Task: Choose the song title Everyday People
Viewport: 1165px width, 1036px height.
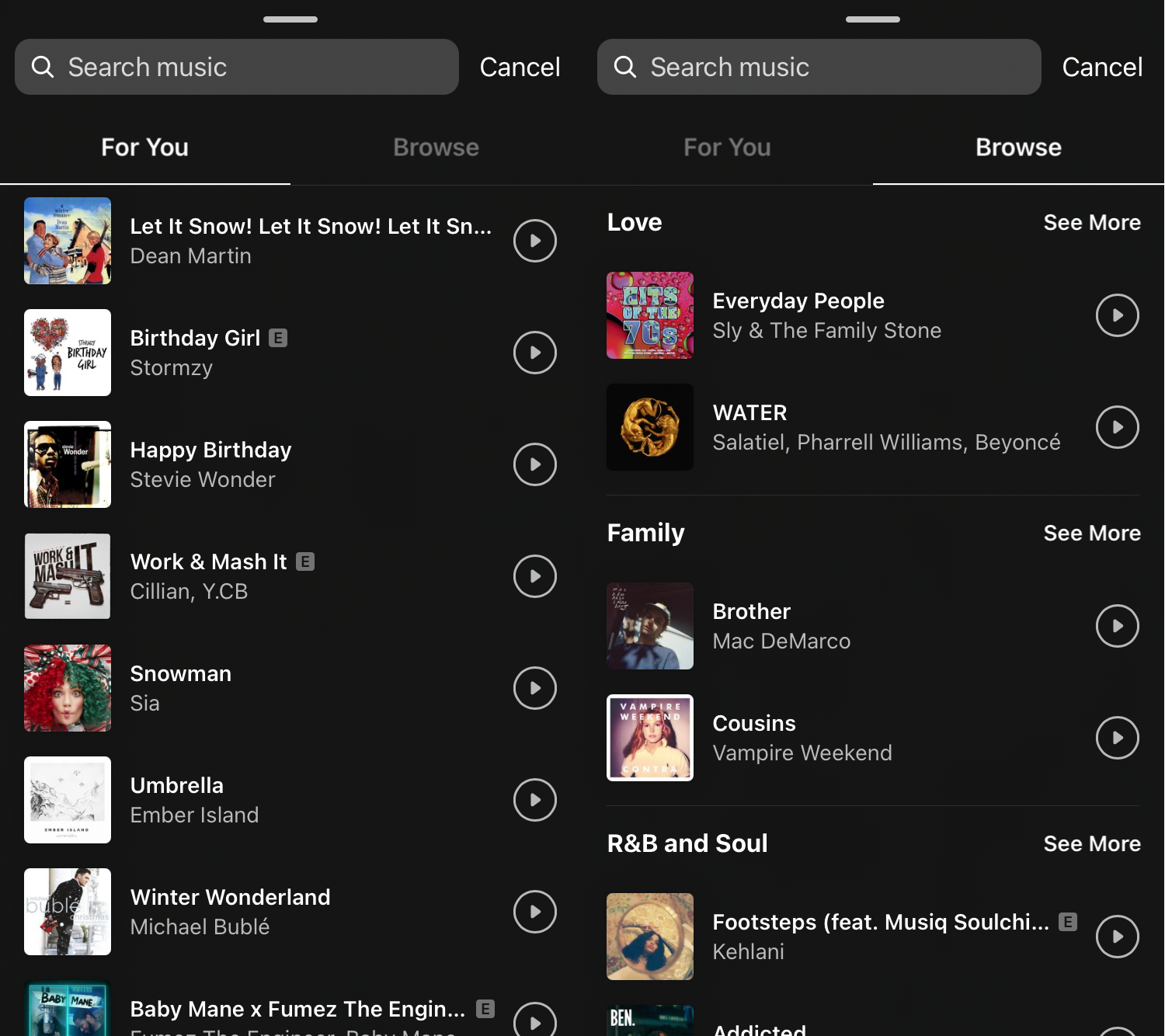Action: 798,301
